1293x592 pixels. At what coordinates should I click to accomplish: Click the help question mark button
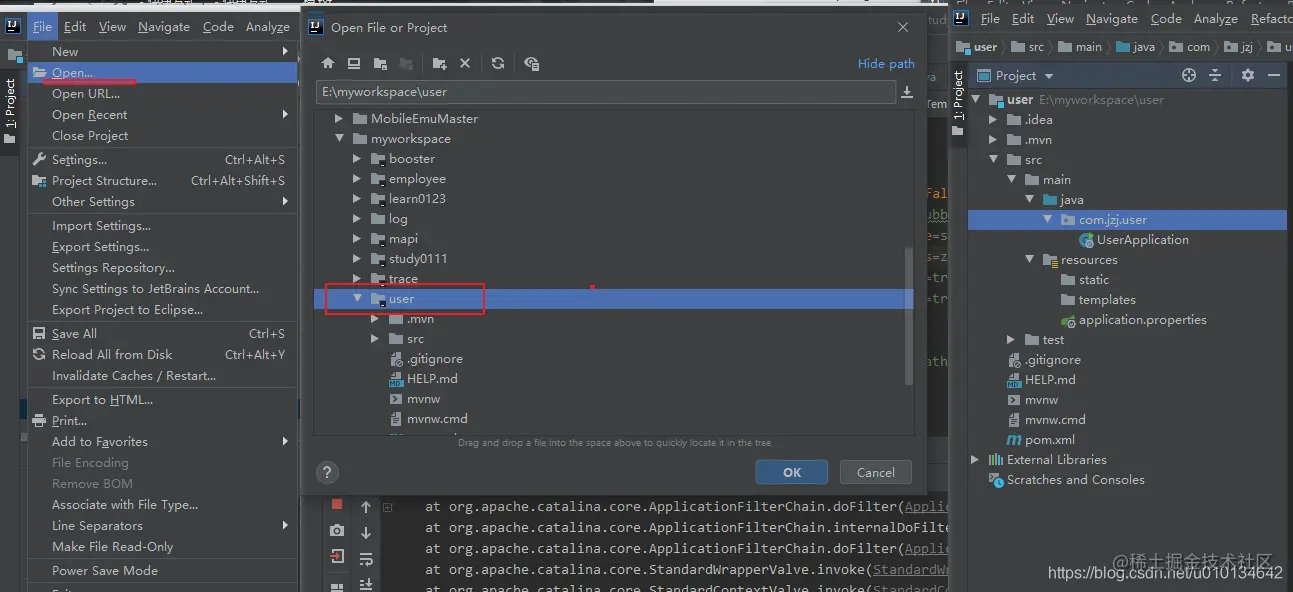point(327,473)
